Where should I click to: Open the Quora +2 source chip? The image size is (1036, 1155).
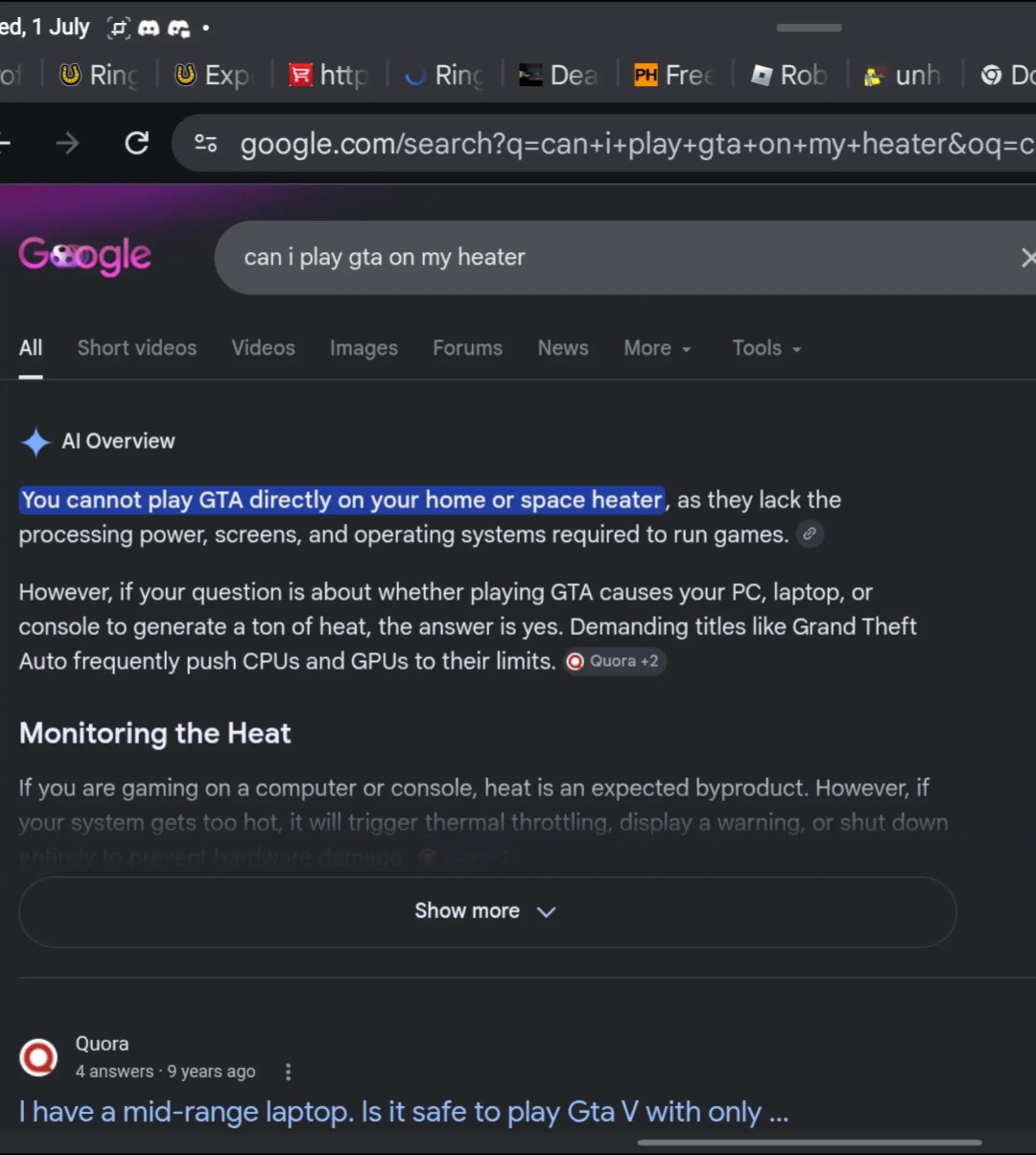coord(615,662)
